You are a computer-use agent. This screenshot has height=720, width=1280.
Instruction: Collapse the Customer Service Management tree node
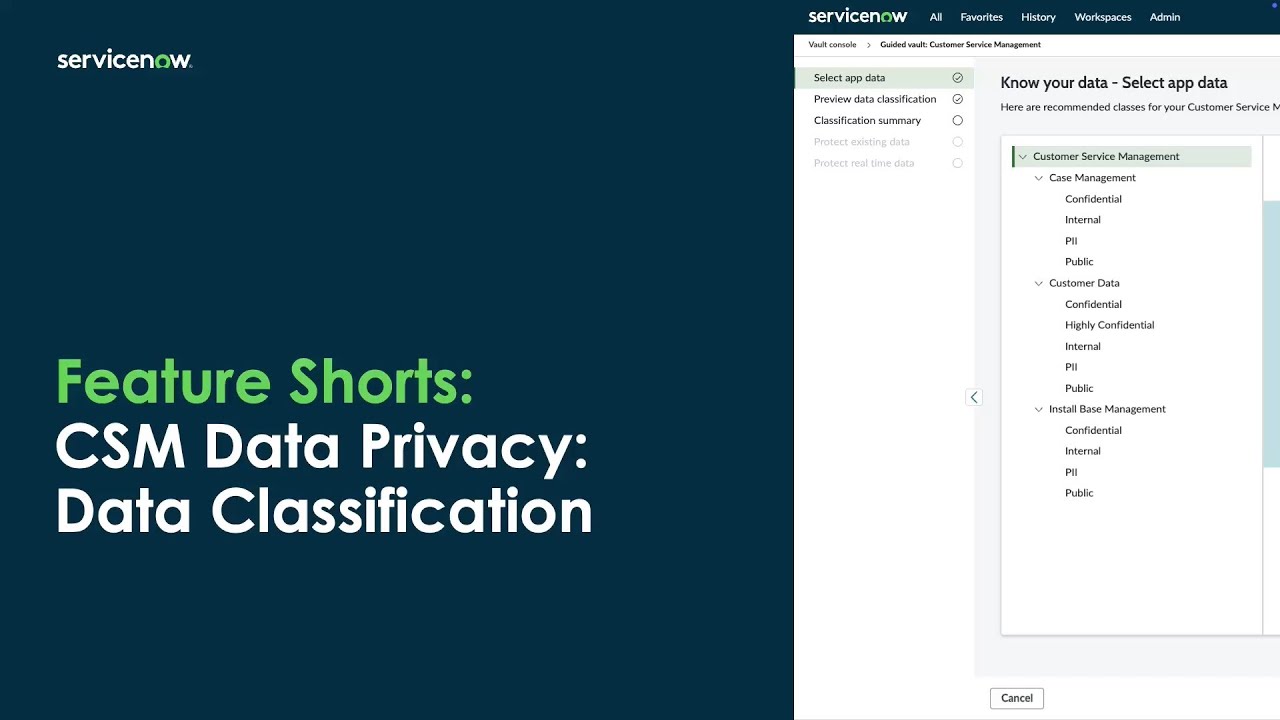point(1022,156)
